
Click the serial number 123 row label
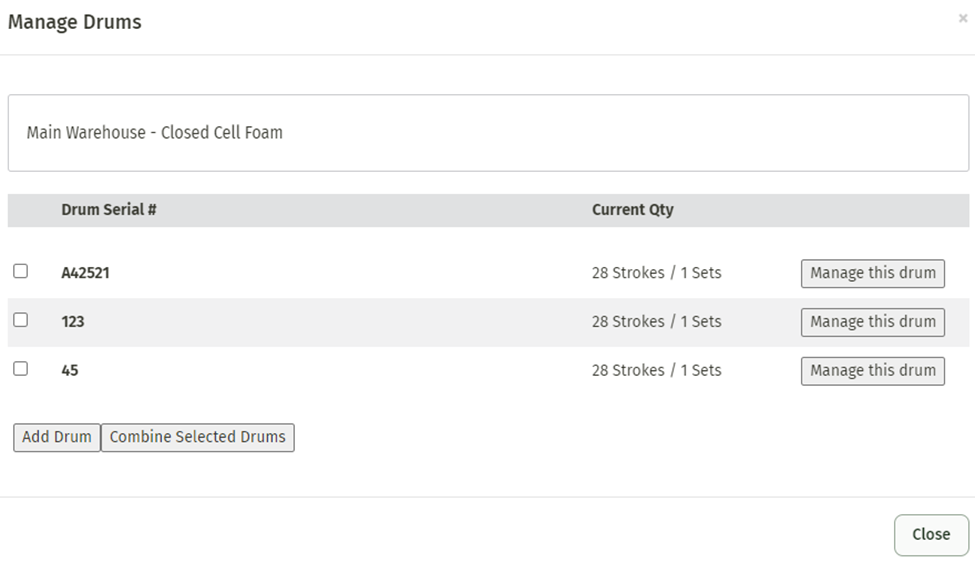pyautogui.click(x=73, y=322)
